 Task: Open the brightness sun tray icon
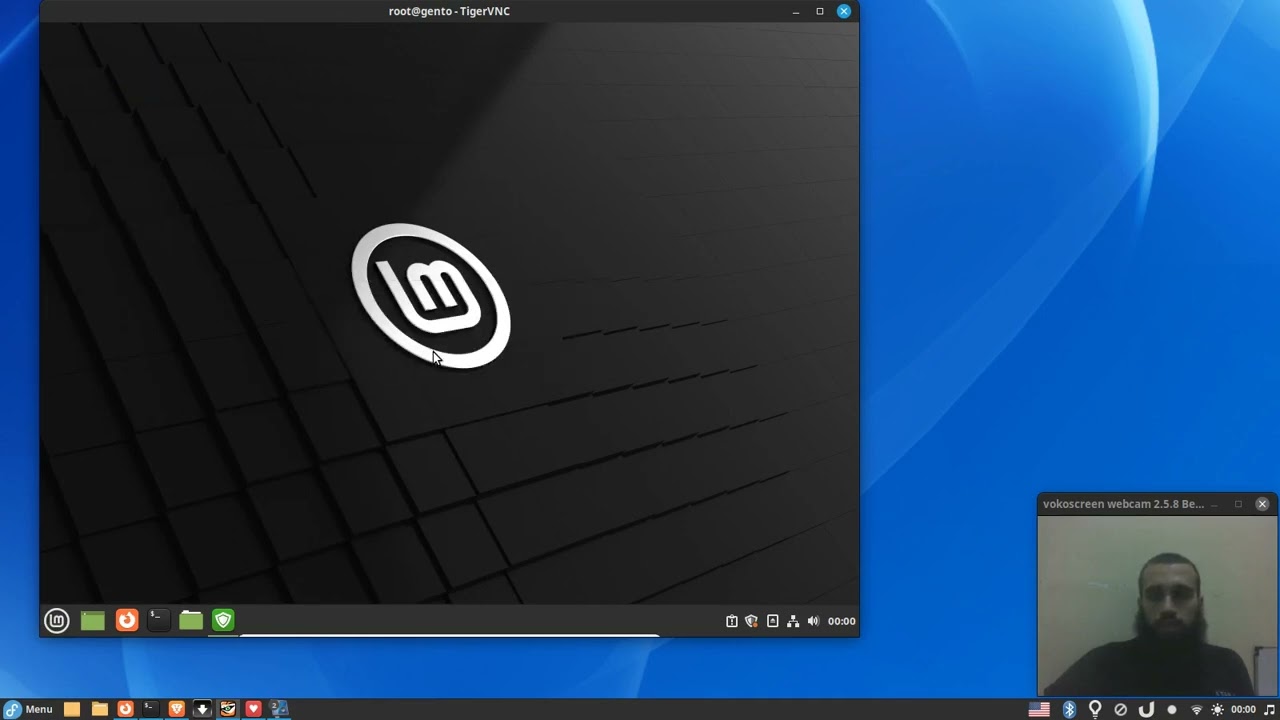click(1217, 710)
